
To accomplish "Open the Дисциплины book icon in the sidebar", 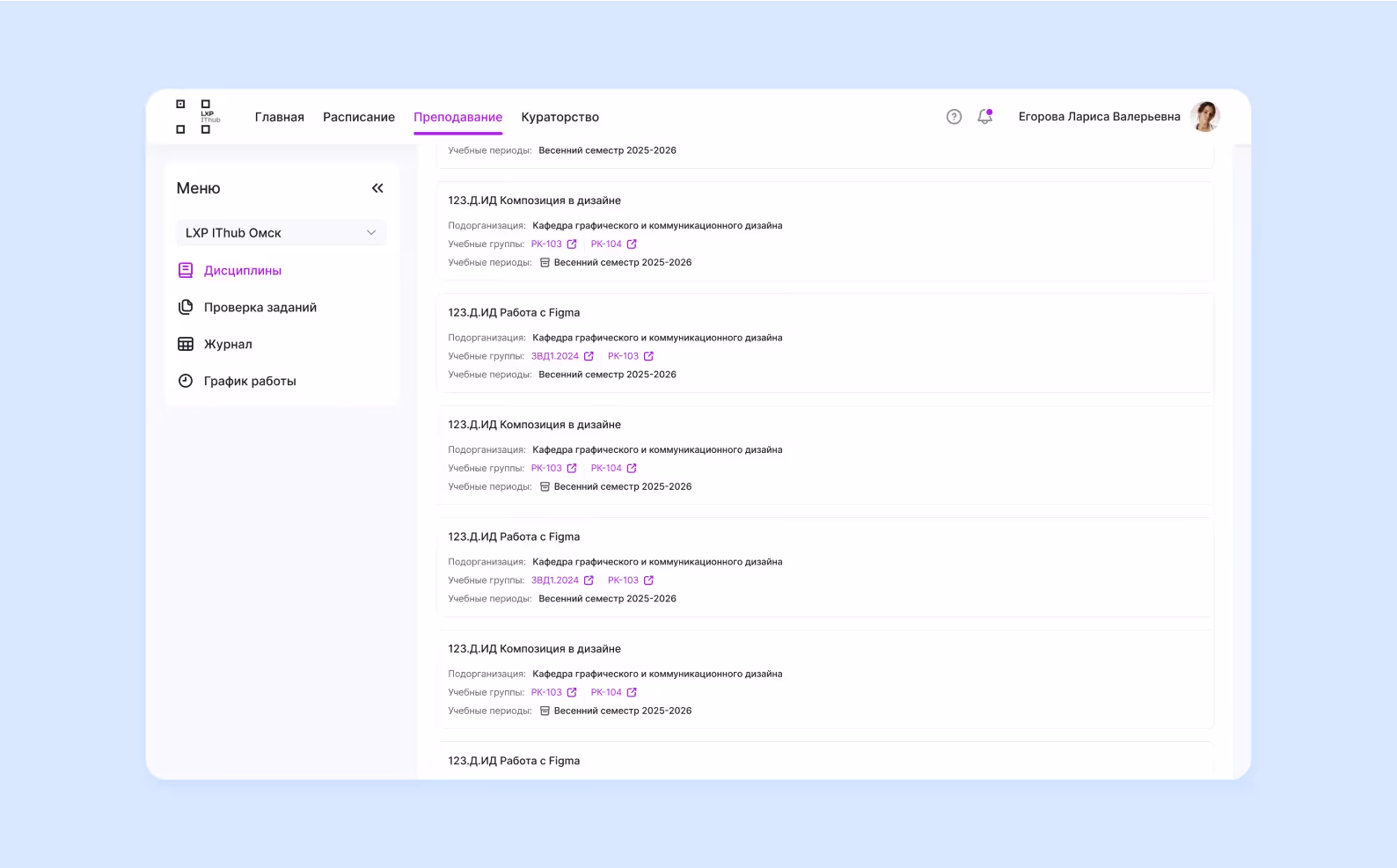I will pyautogui.click(x=186, y=271).
